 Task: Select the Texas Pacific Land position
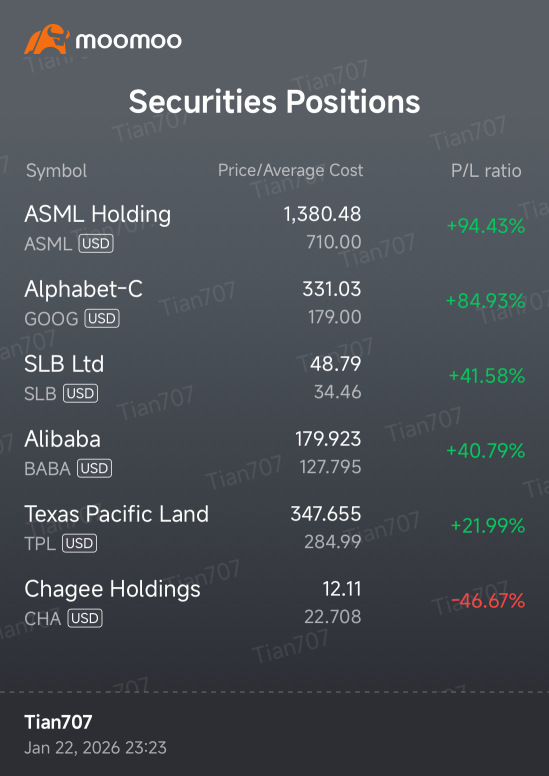[274, 528]
